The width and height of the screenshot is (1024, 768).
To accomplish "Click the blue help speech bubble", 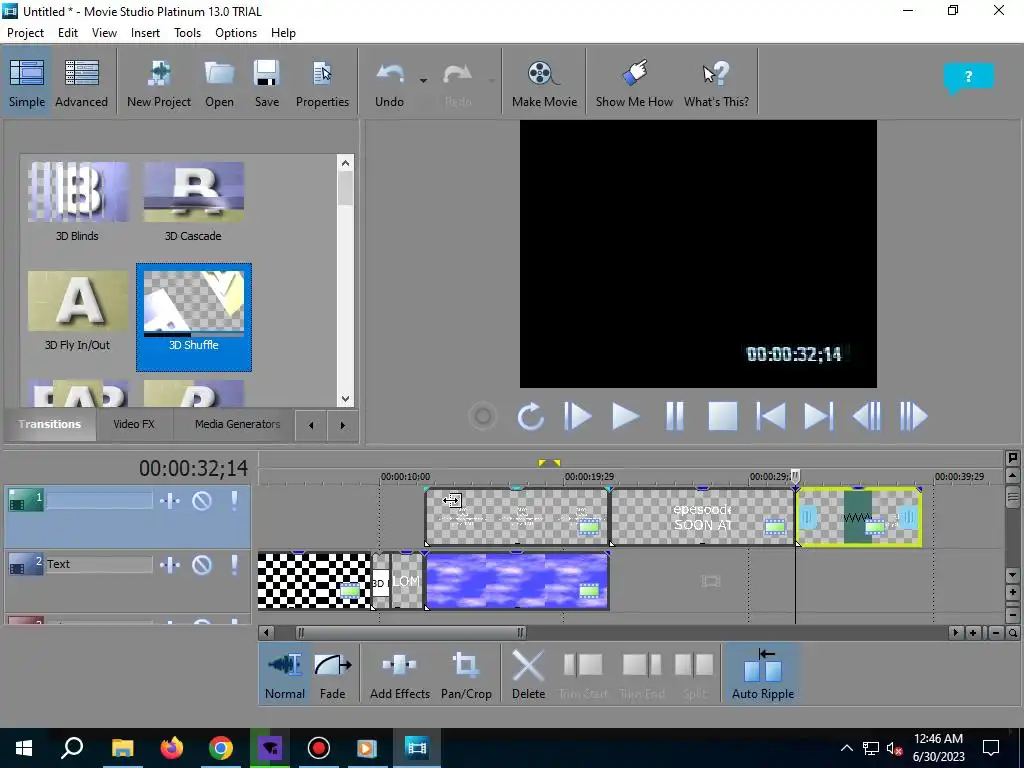I will (x=968, y=78).
